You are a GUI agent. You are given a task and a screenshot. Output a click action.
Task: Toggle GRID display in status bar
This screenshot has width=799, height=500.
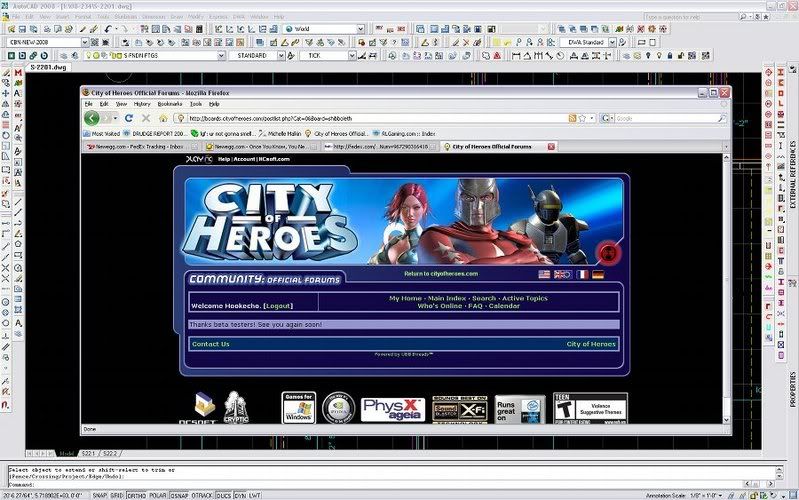[117, 495]
